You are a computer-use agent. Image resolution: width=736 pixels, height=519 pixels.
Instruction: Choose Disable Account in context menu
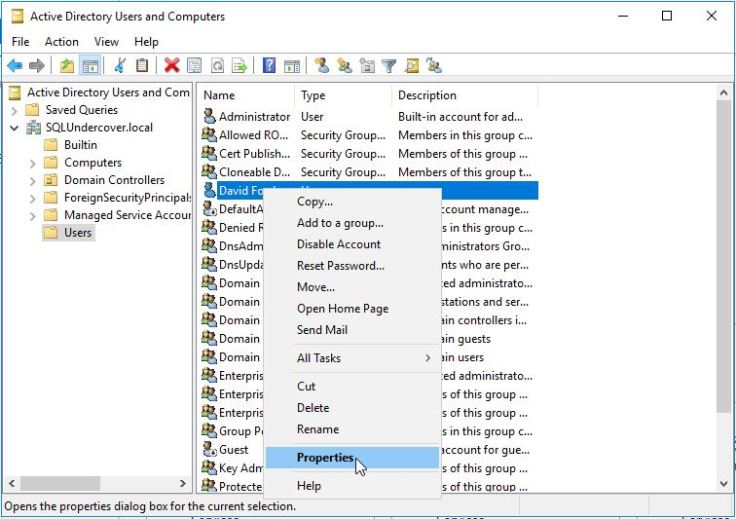click(x=353, y=244)
